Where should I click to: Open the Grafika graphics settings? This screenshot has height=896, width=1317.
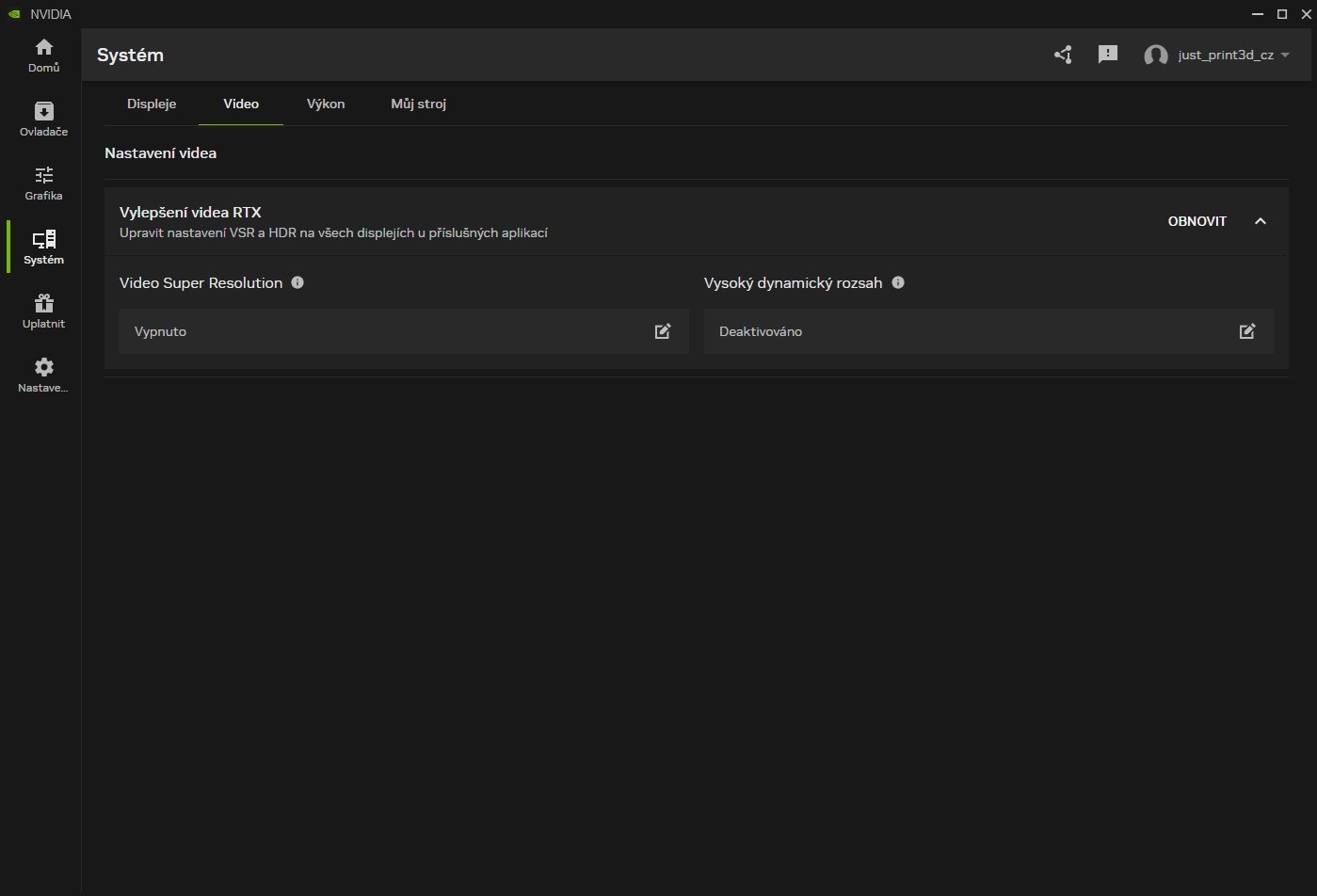tap(43, 183)
